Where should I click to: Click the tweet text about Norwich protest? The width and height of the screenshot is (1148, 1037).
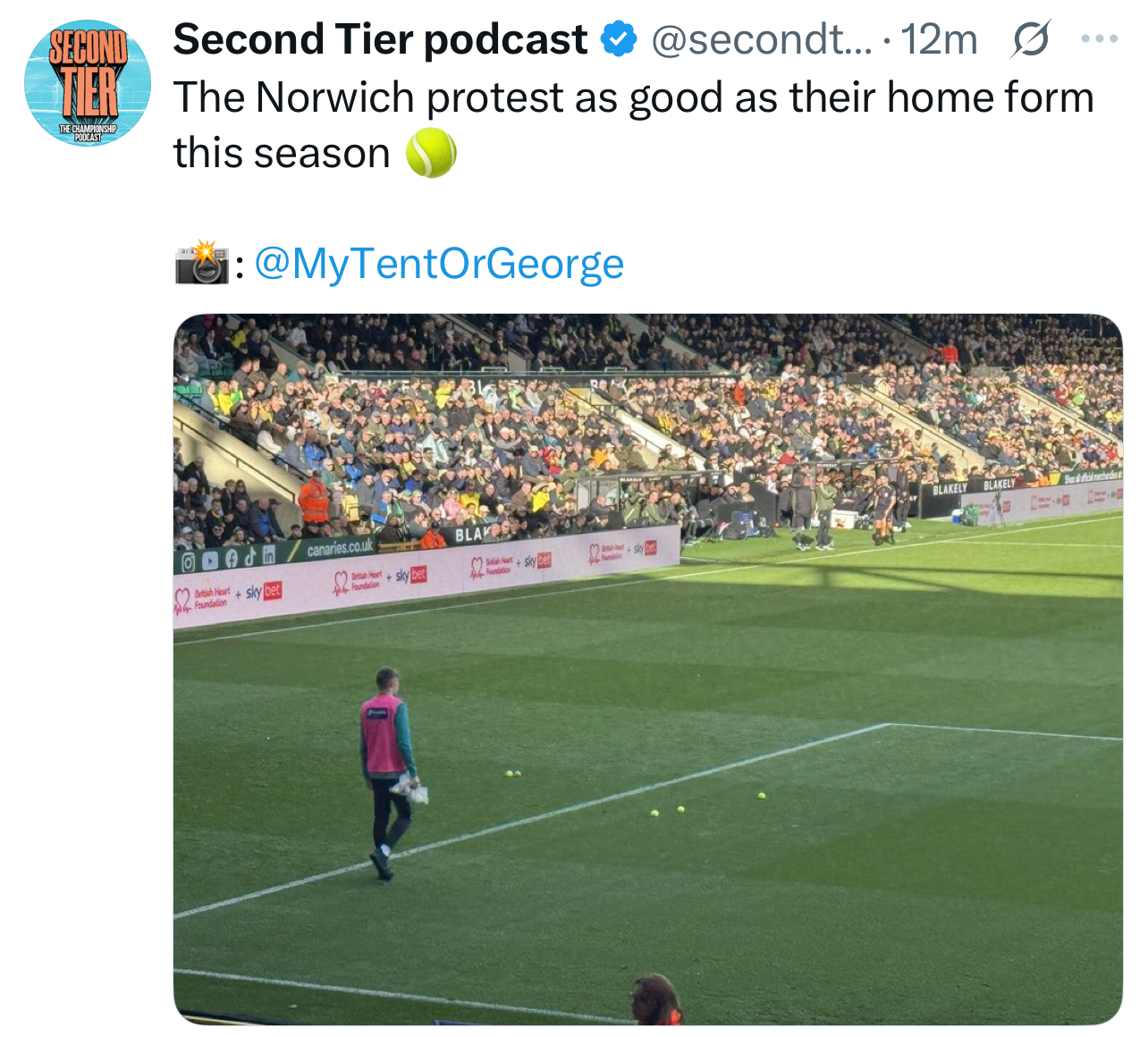633,125
